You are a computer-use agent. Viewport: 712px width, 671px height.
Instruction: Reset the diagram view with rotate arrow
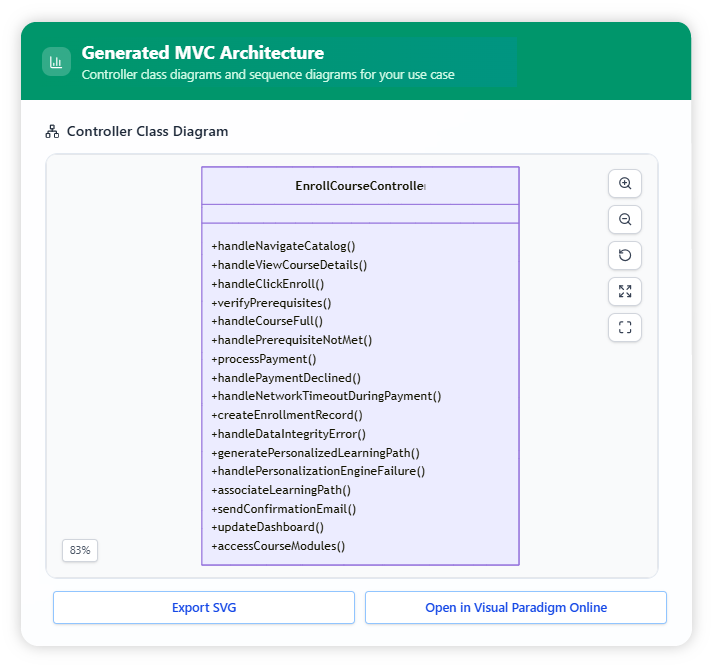(625, 256)
